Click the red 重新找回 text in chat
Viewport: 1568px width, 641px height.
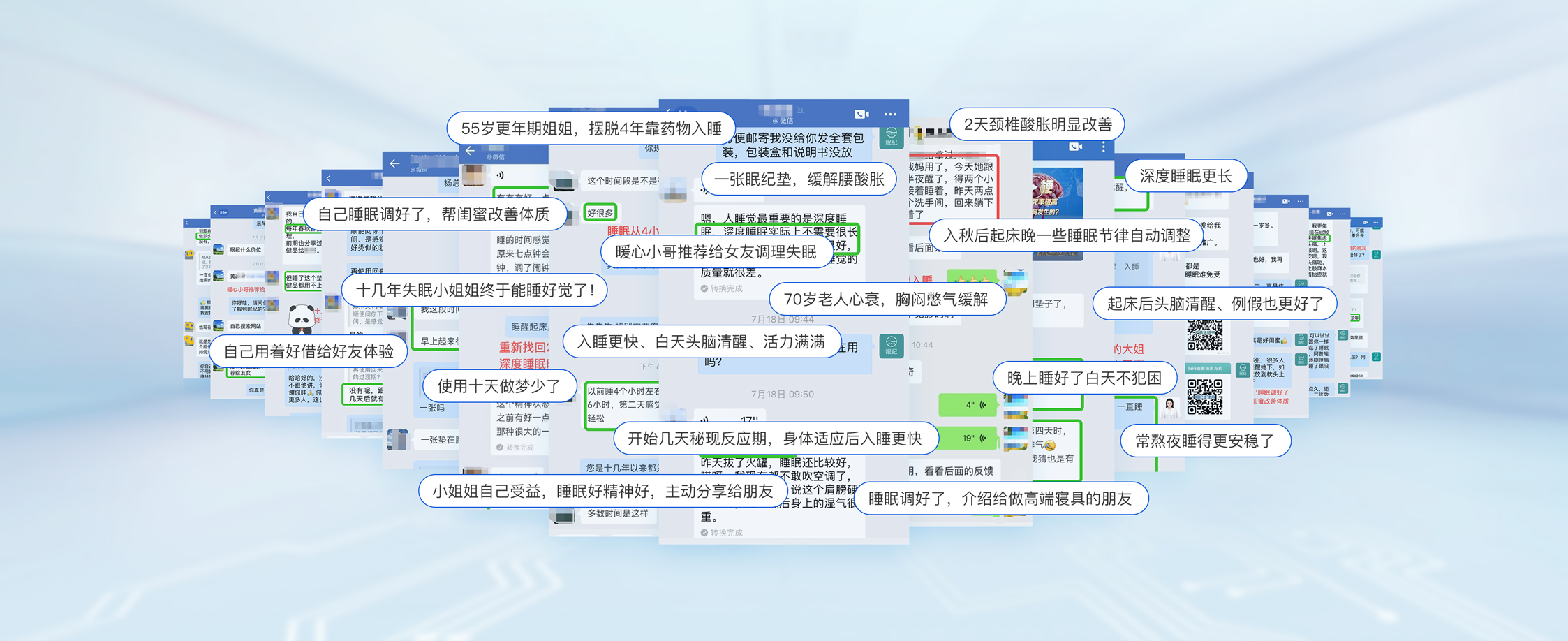point(524,347)
